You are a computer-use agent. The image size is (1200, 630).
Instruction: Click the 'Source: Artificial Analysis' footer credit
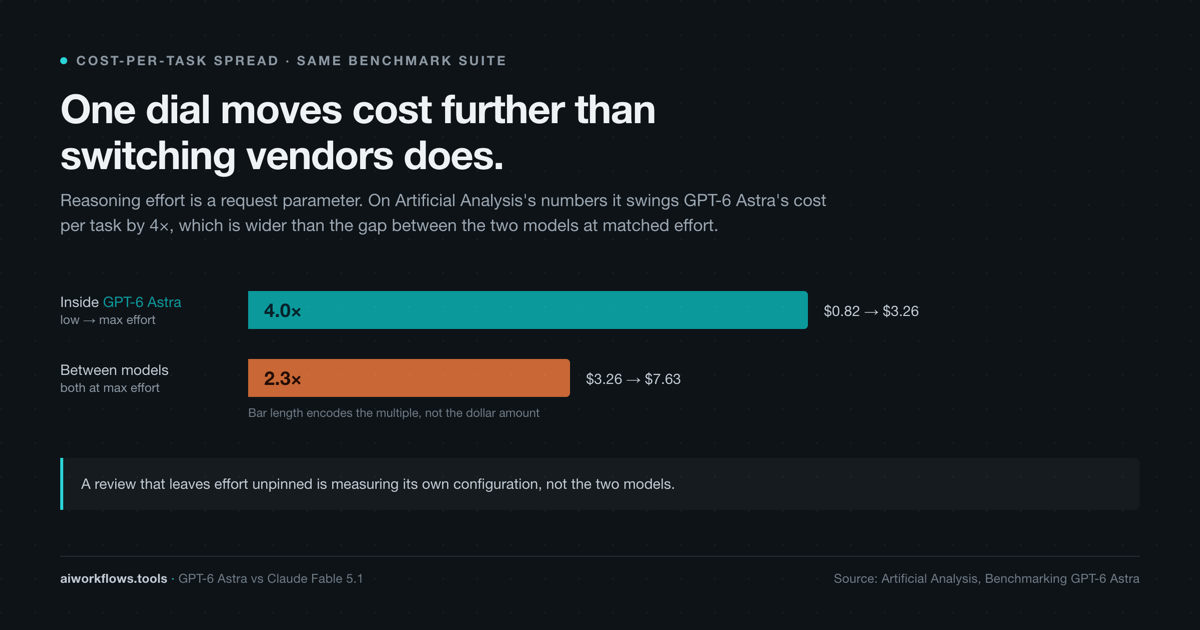click(x=986, y=579)
